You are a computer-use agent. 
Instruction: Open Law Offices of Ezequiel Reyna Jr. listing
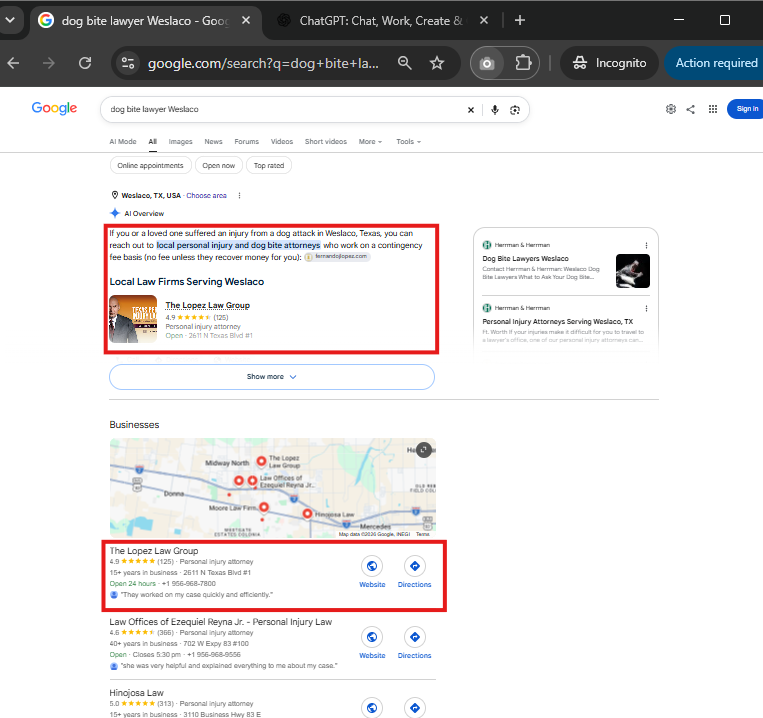pyautogui.click(x=220, y=622)
